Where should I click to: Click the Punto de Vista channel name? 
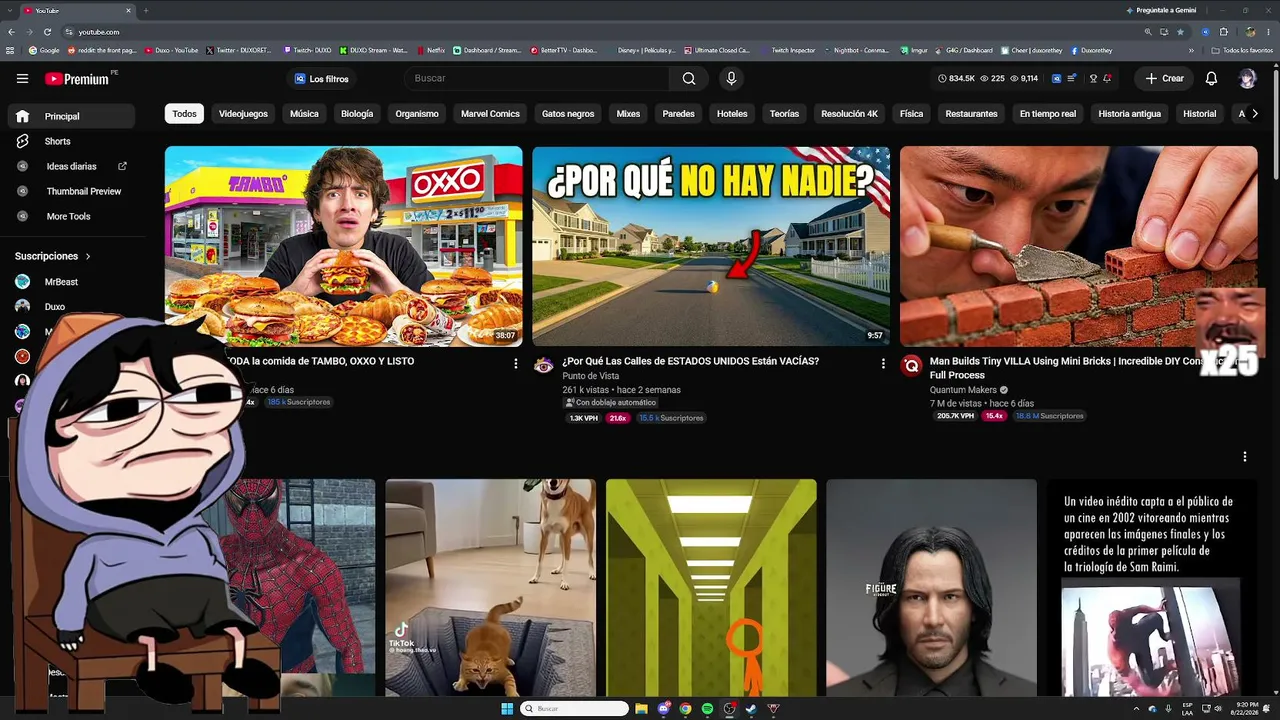coord(590,376)
